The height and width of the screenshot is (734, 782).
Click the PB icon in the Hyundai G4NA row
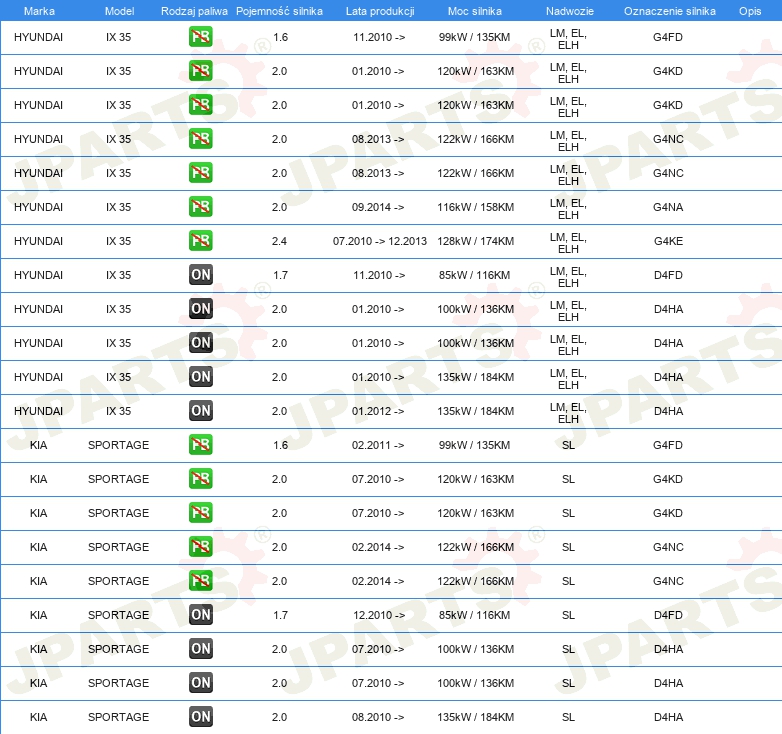click(x=200, y=207)
